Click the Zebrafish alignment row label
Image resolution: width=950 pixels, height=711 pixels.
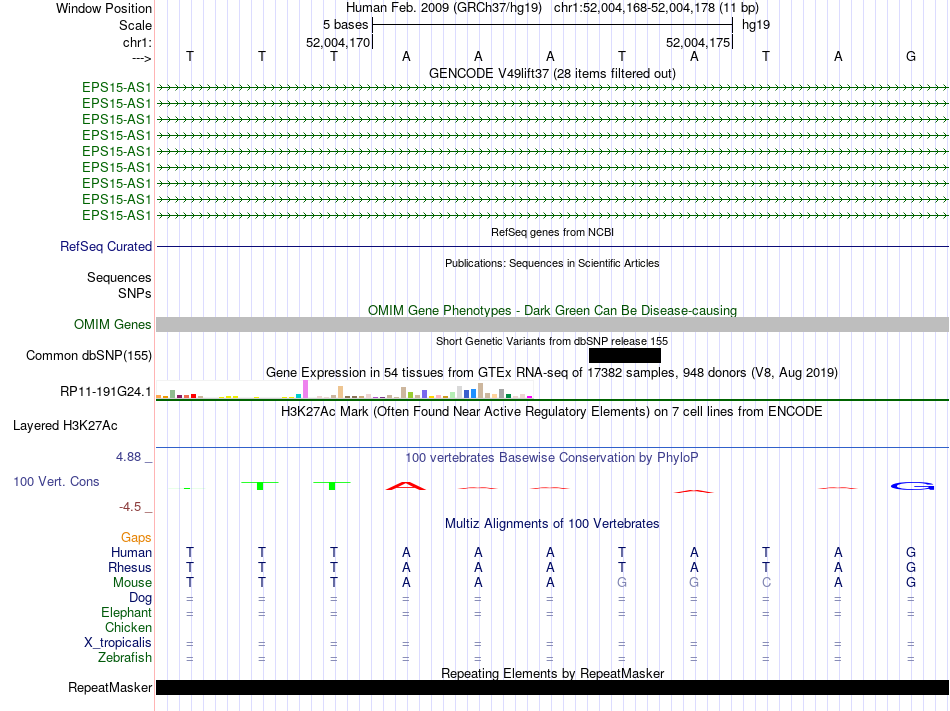125,657
